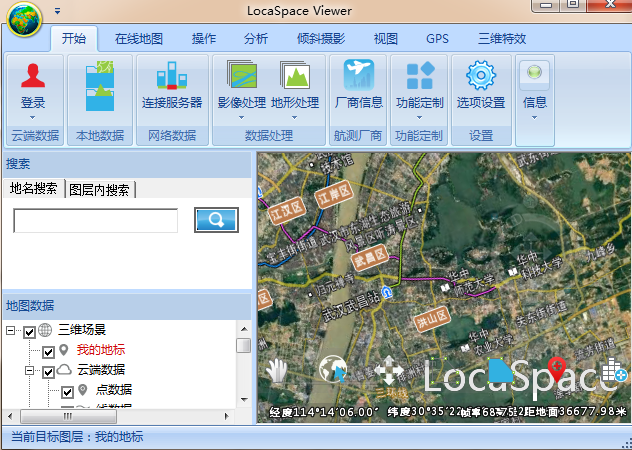Collapse the 云端数据 tree node
This screenshot has height=450, width=632.
coord(29,370)
